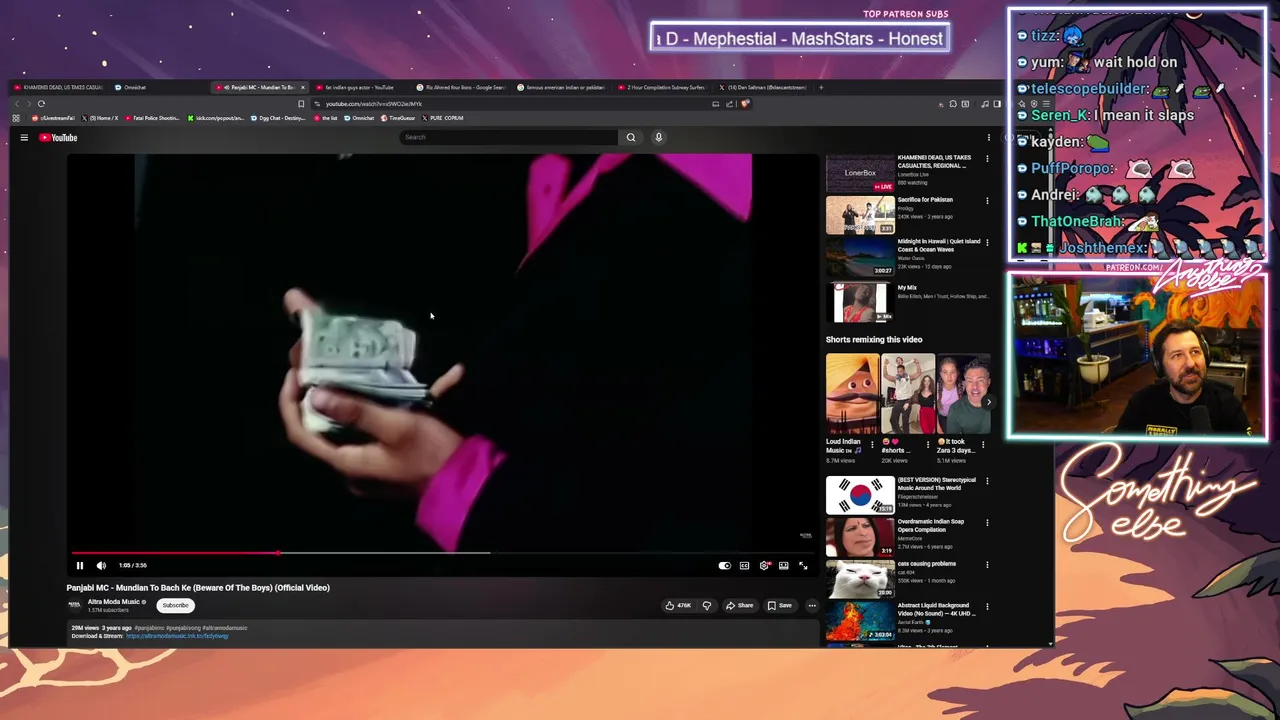Open options for Overdramatic Indian Soap video
Image resolution: width=1280 pixels, height=720 pixels.
point(987,522)
